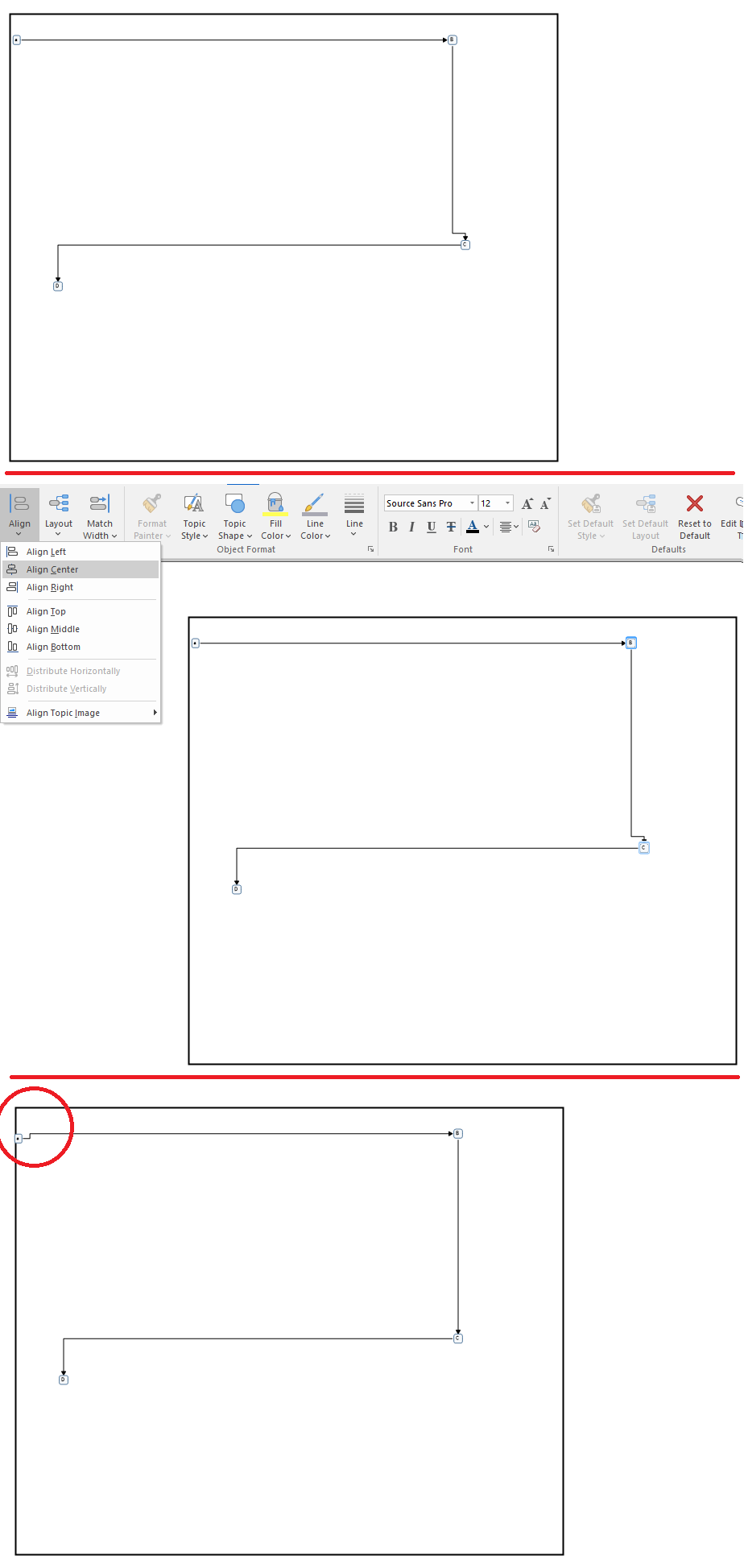Click the Layout button
744x1568 pixels.
click(x=59, y=513)
